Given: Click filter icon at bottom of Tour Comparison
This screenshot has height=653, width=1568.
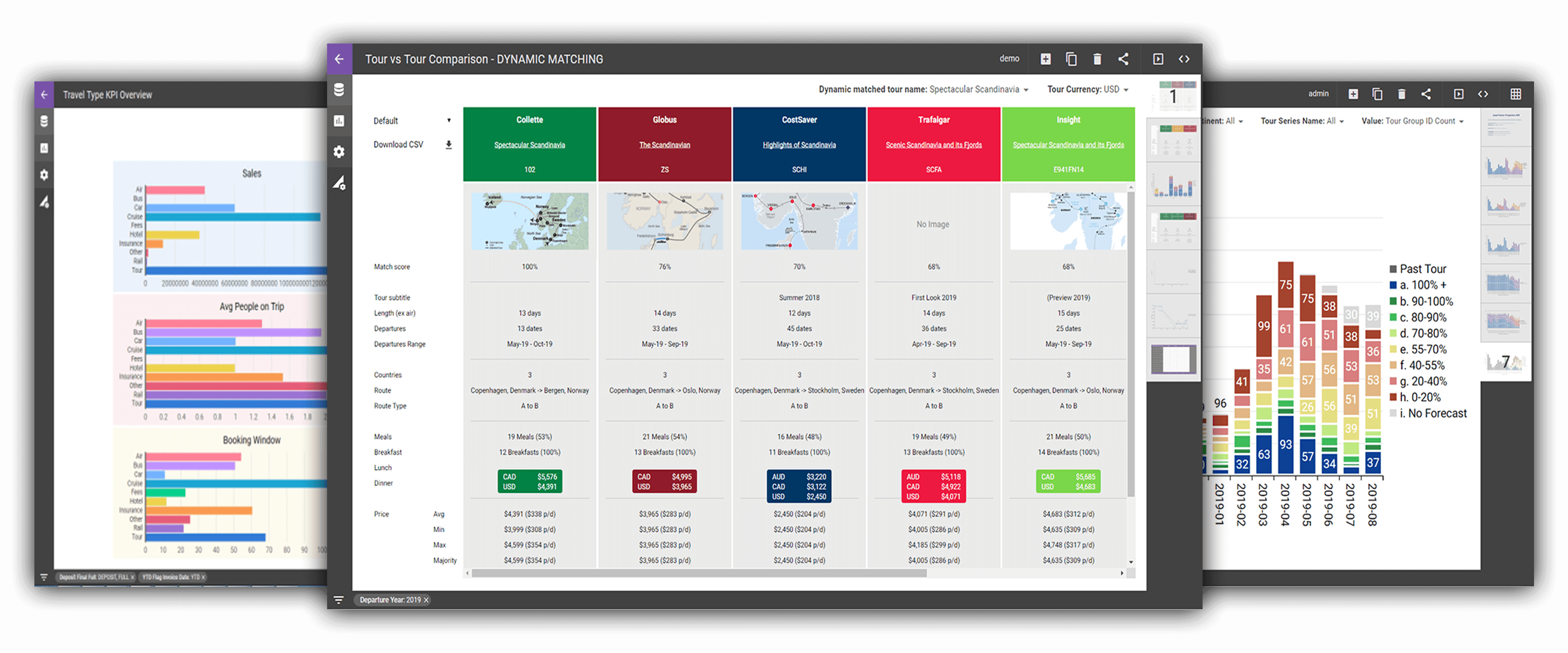Looking at the screenshot, I should click(x=338, y=600).
